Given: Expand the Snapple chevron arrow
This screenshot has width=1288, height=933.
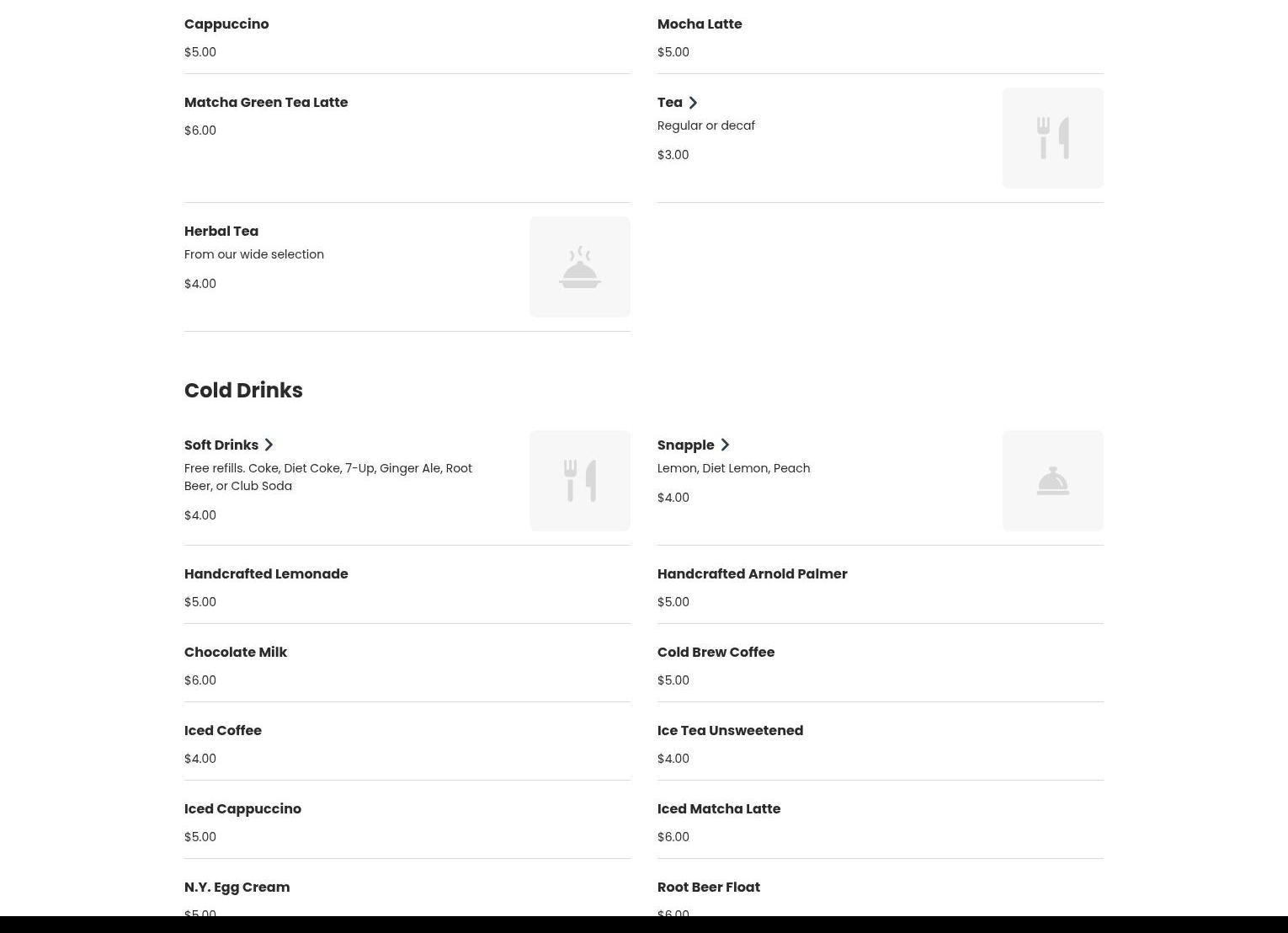Looking at the screenshot, I should coord(725,445).
